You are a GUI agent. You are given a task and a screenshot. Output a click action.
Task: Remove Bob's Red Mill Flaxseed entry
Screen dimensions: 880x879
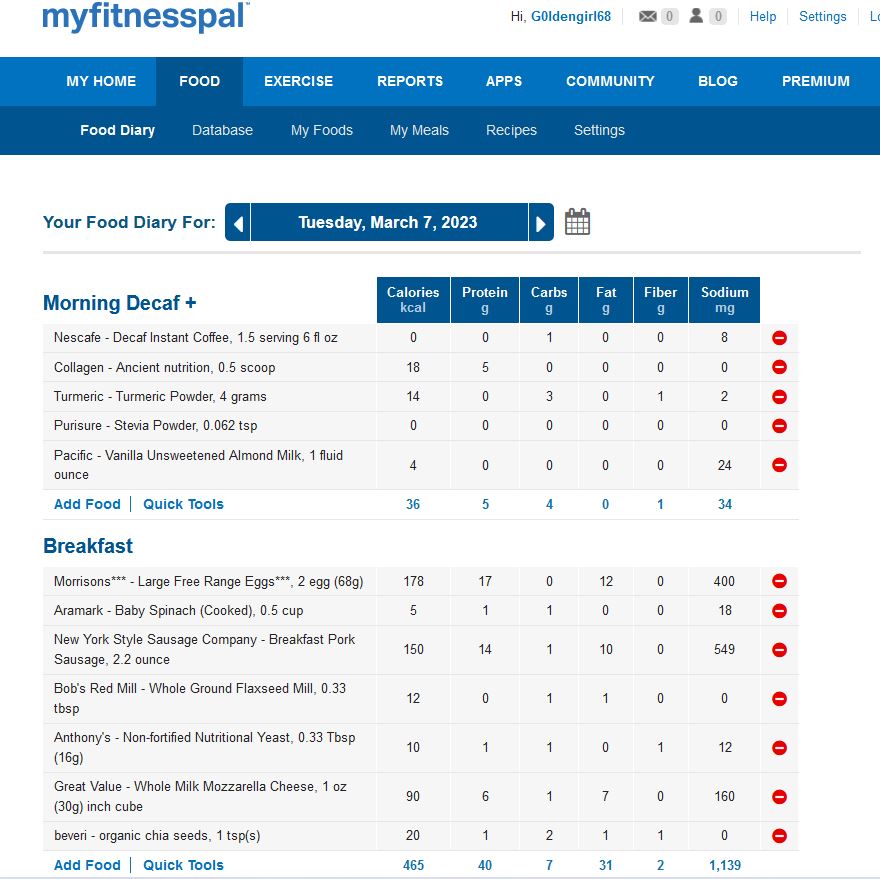click(779, 699)
